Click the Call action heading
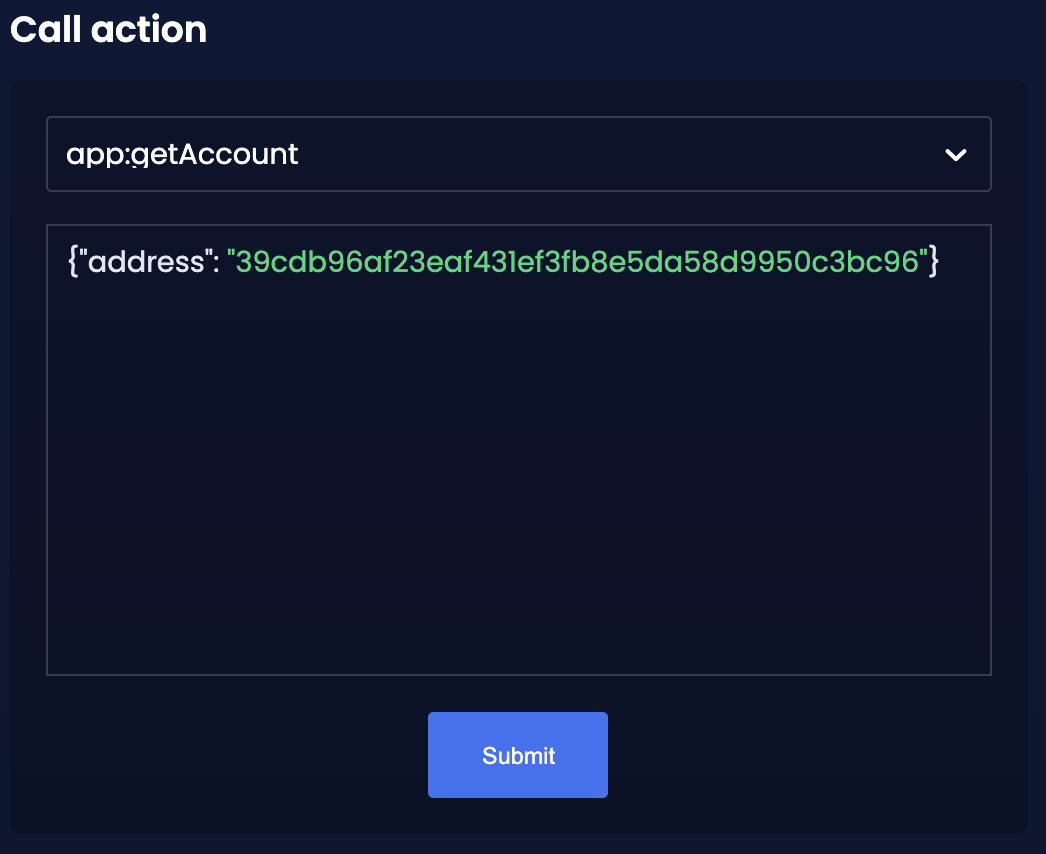Image resolution: width=1046 pixels, height=854 pixels. pos(108,29)
